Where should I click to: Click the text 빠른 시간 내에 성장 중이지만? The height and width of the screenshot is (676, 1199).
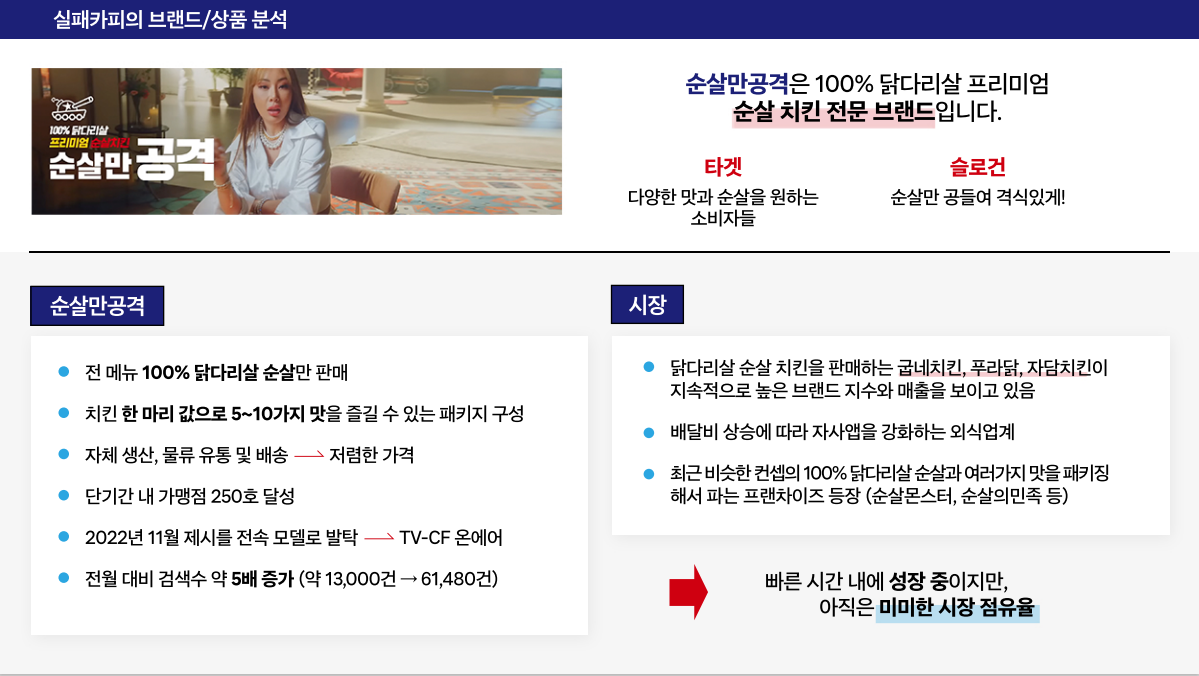coord(886,581)
